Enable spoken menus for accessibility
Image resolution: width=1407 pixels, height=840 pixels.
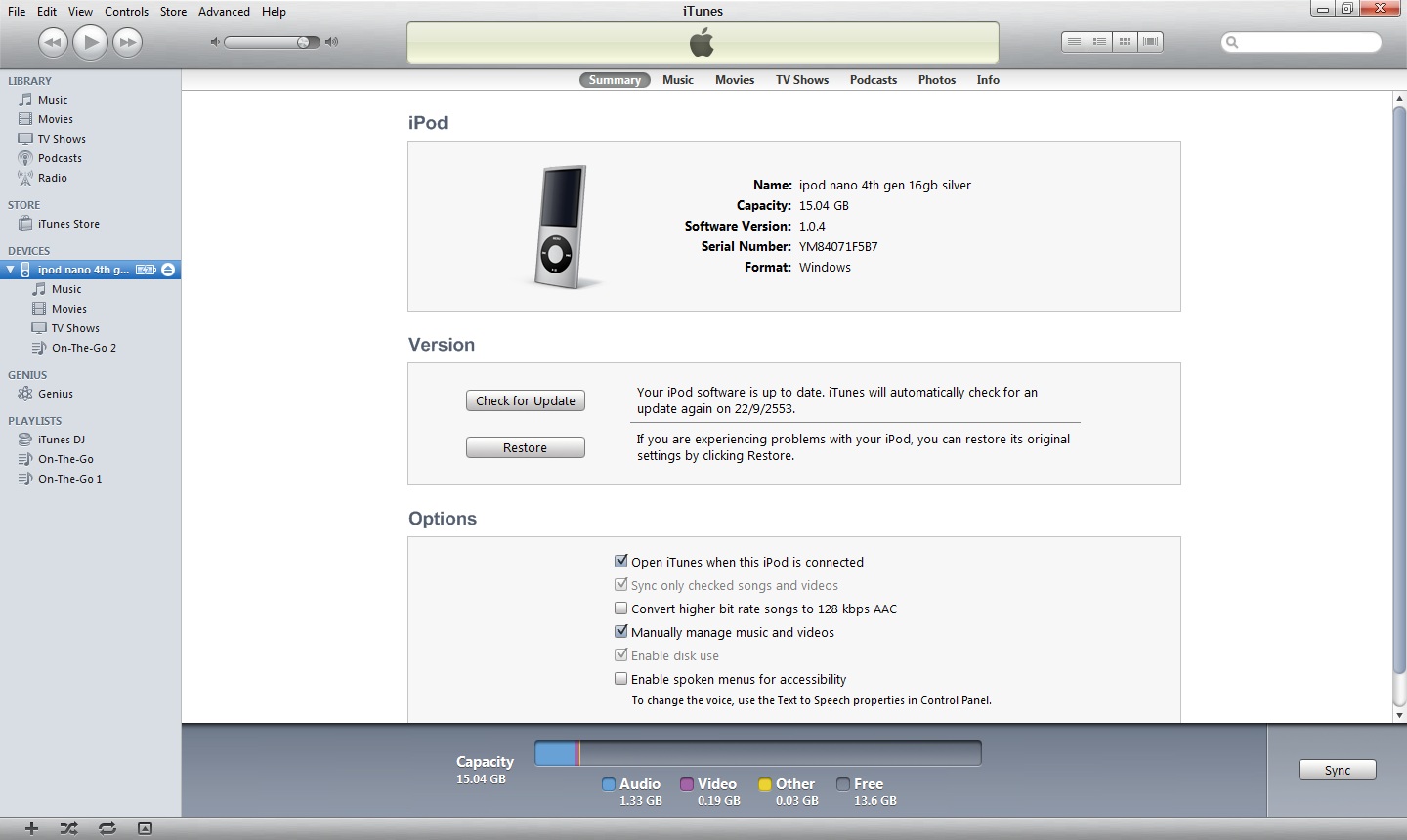(x=620, y=679)
